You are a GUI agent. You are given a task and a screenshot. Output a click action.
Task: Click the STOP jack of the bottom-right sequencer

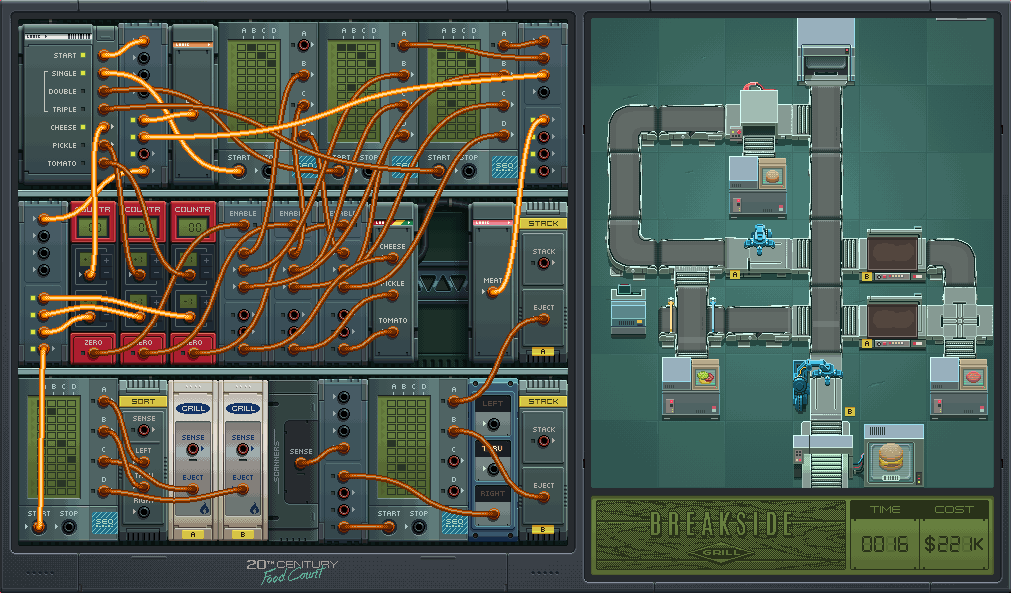pyautogui.click(x=418, y=527)
